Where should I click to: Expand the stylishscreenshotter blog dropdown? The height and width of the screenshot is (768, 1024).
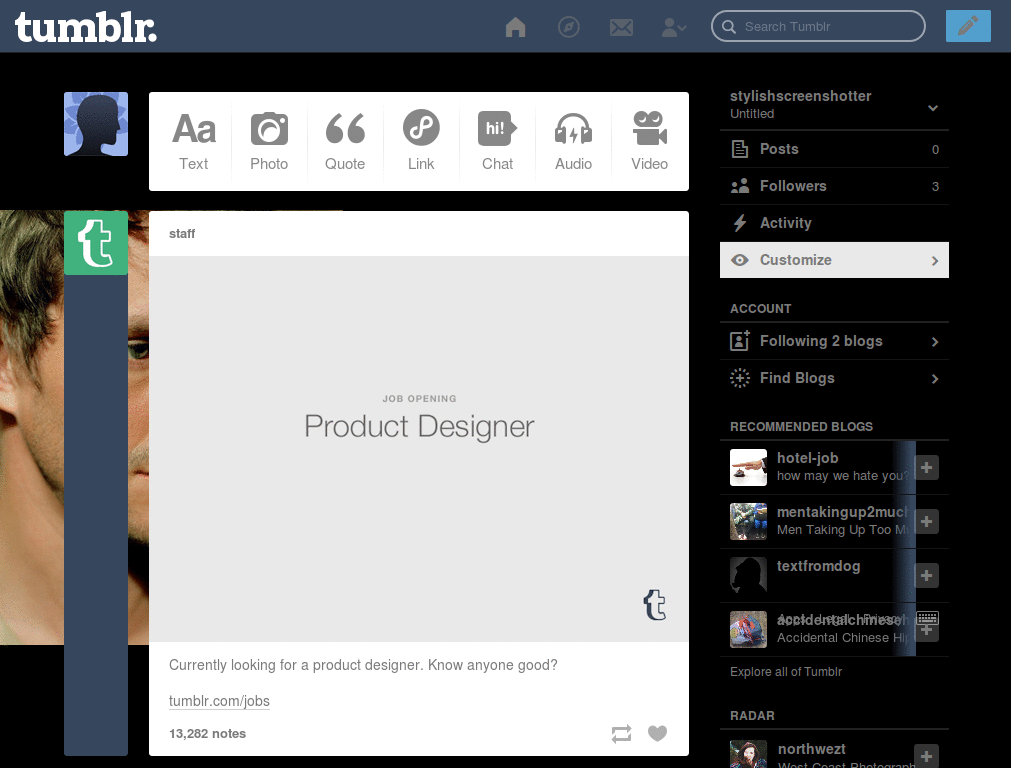coord(932,107)
